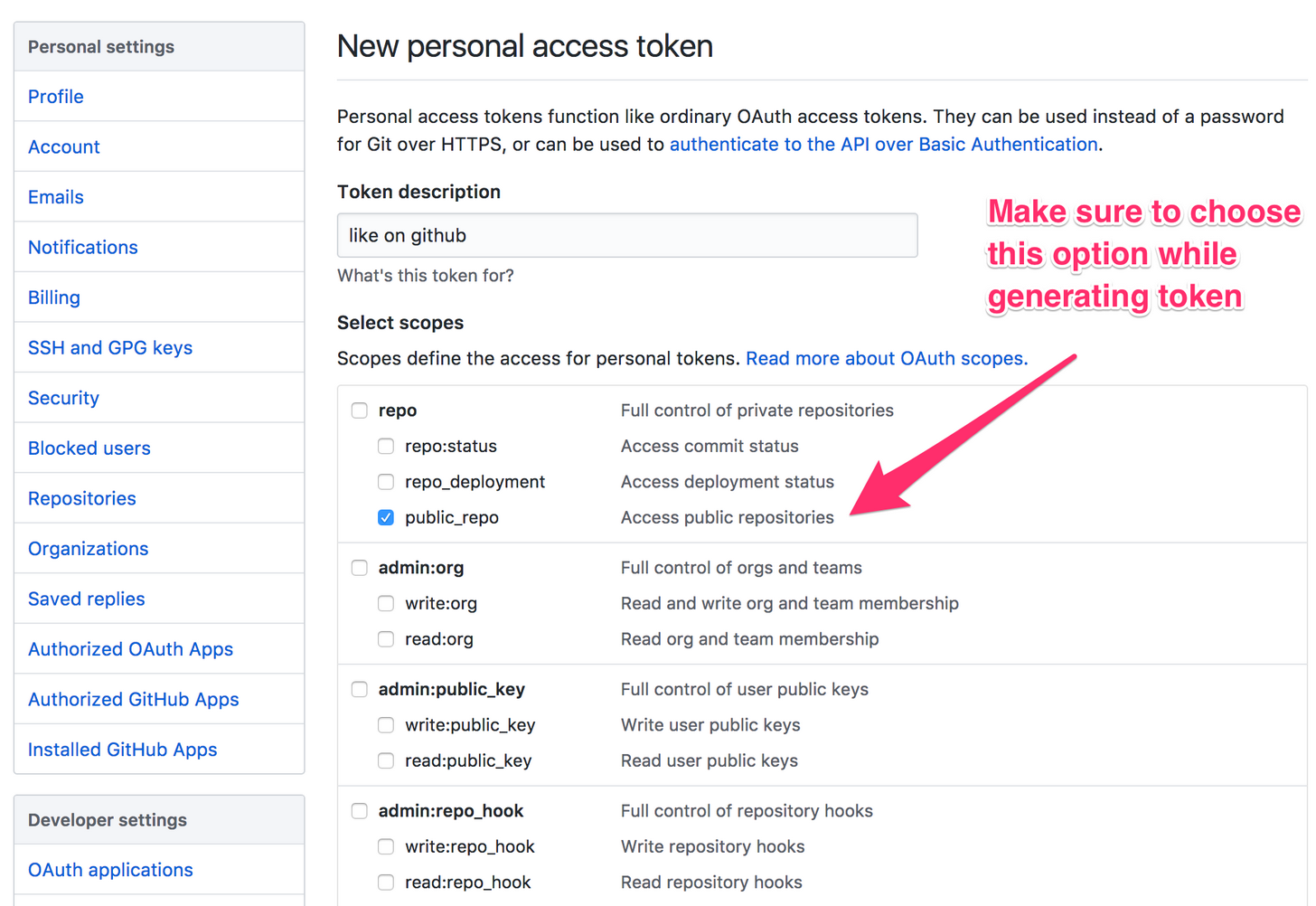Screen dimensions: 1316x906
Task: Uncheck the public_repo checkbox
Action: pyautogui.click(x=386, y=517)
